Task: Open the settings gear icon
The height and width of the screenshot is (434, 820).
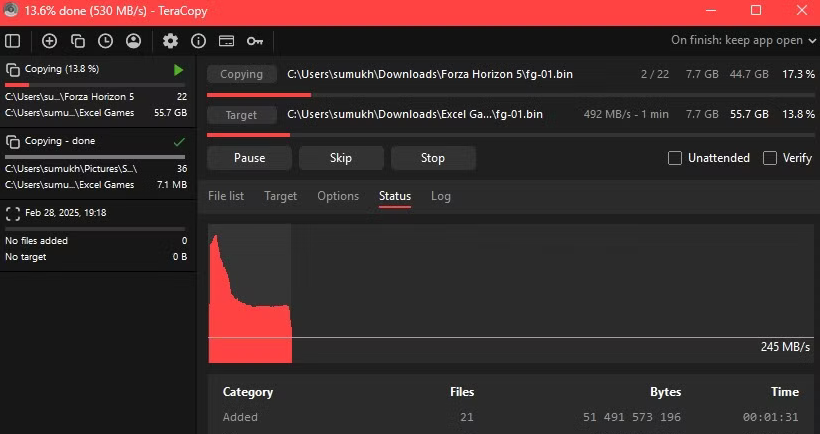Action: [x=170, y=41]
